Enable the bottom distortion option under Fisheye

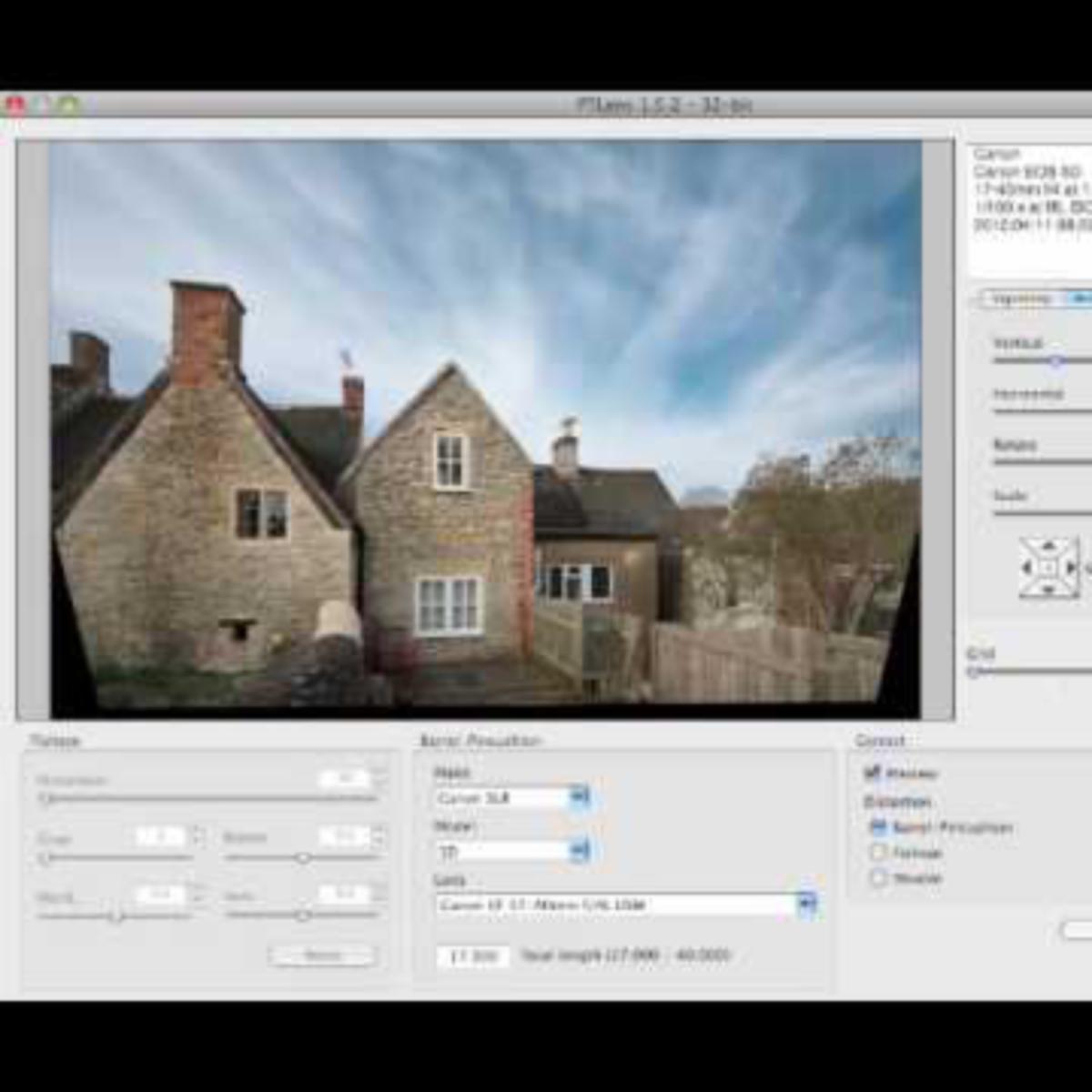[878, 877]
